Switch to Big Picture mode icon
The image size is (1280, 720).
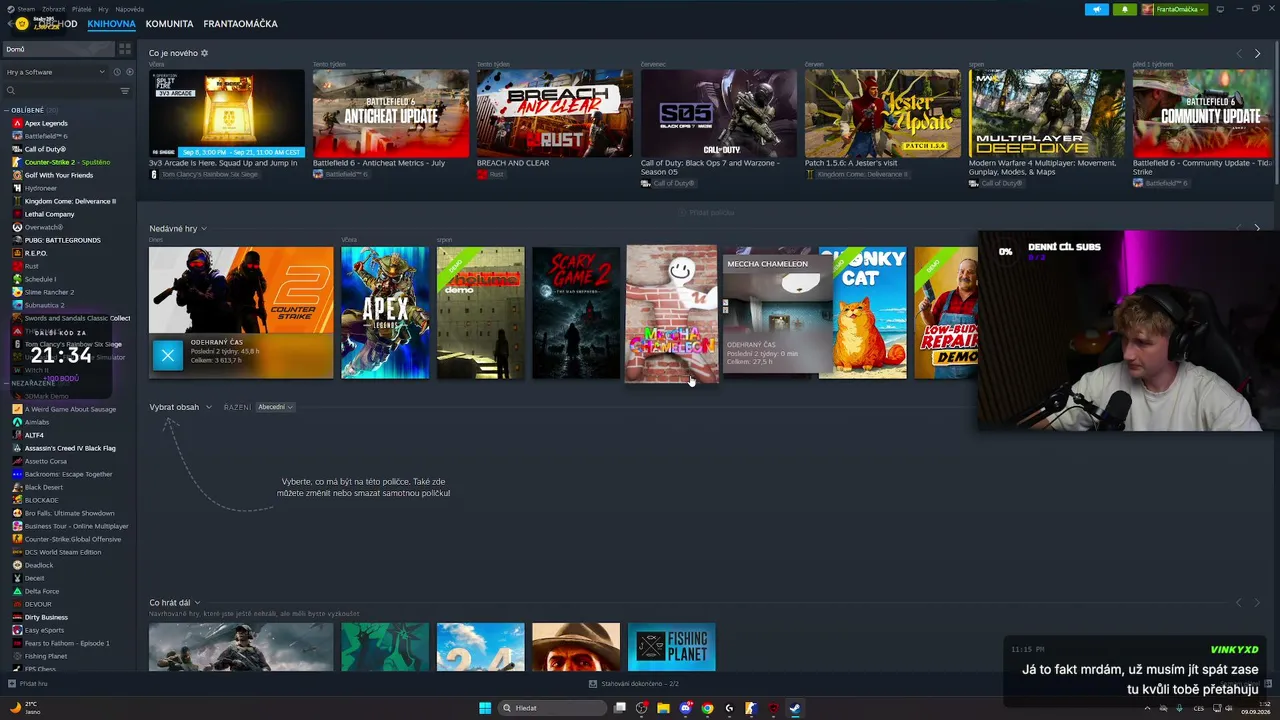pyautogui.click(x=1219, y=9)
